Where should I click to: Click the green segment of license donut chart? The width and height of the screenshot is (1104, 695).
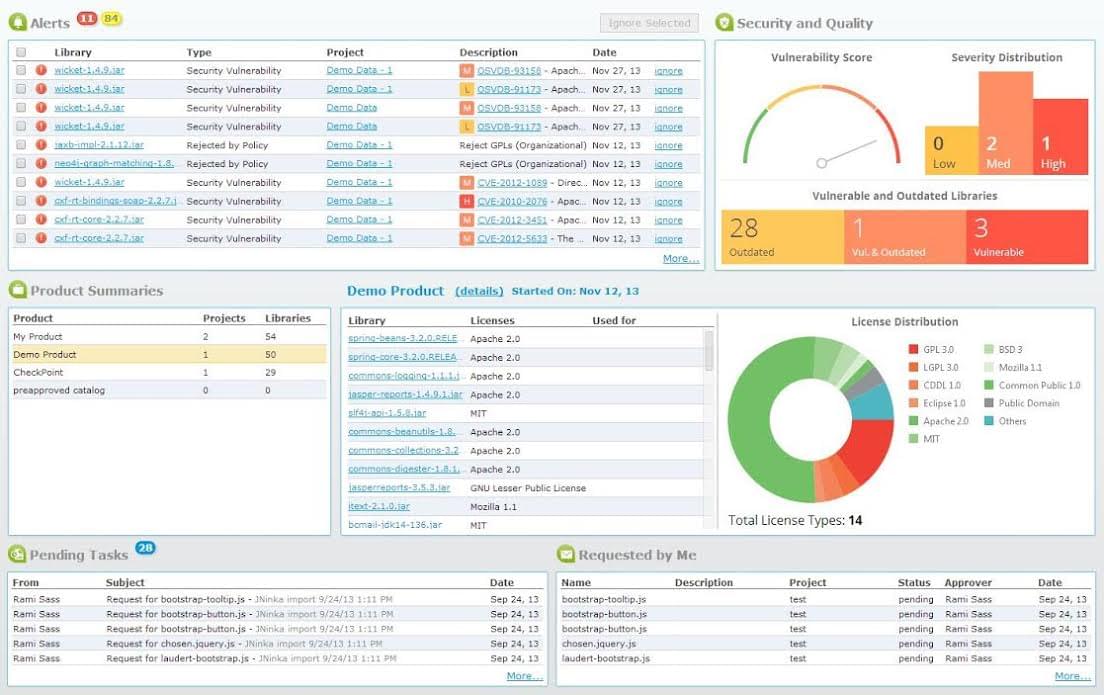click(x=750, y=422)
